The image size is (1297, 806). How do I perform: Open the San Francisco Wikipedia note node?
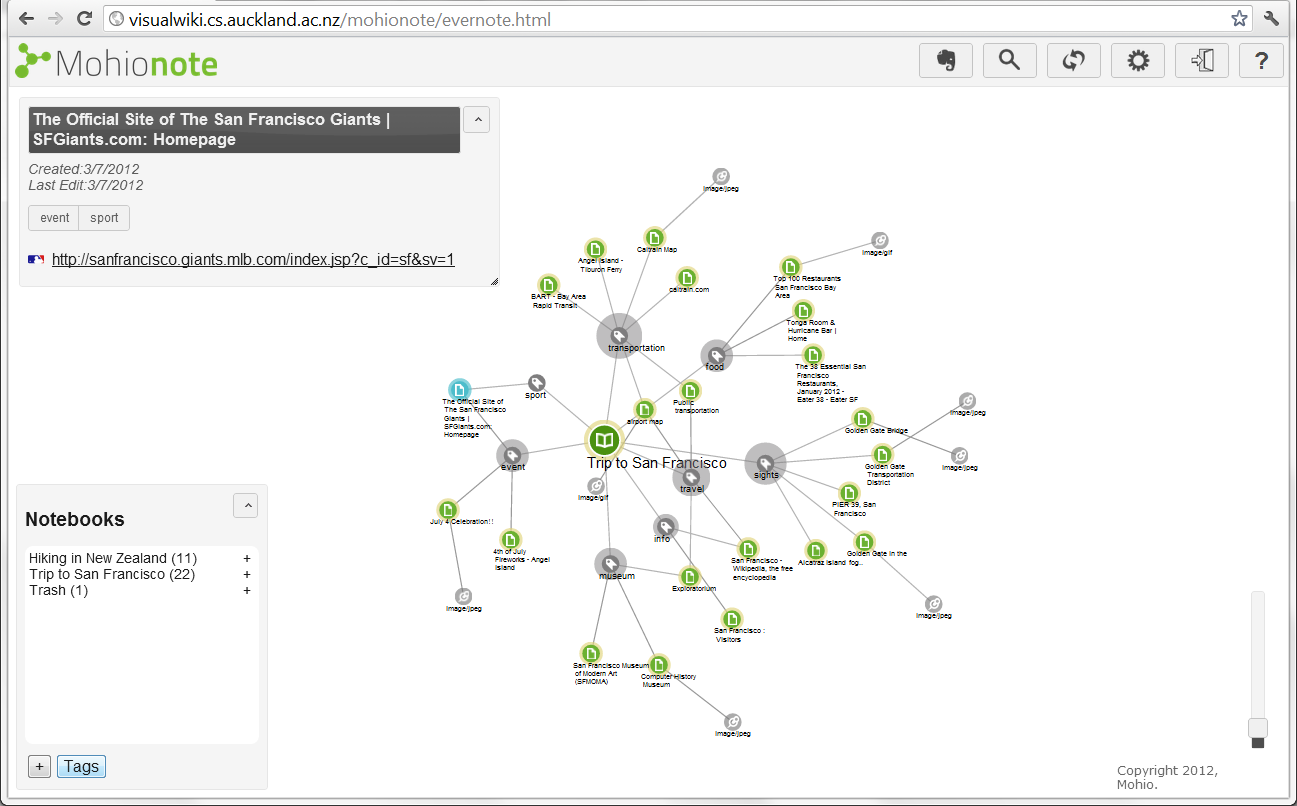point(748,548)
